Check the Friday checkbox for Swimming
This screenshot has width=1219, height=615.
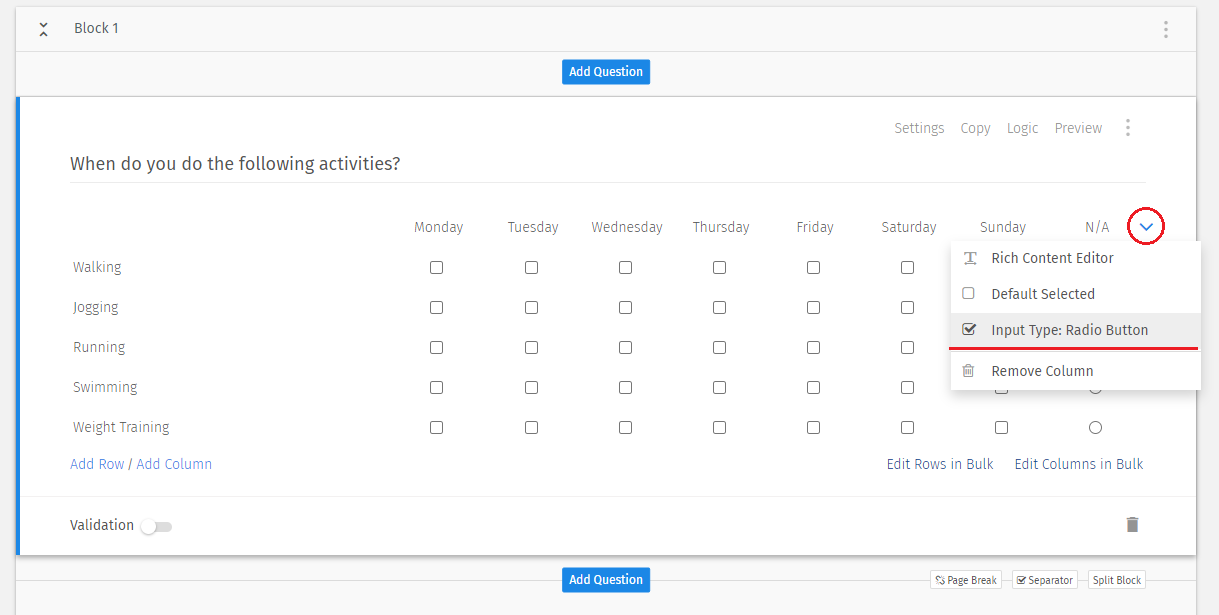coord(813,387)
